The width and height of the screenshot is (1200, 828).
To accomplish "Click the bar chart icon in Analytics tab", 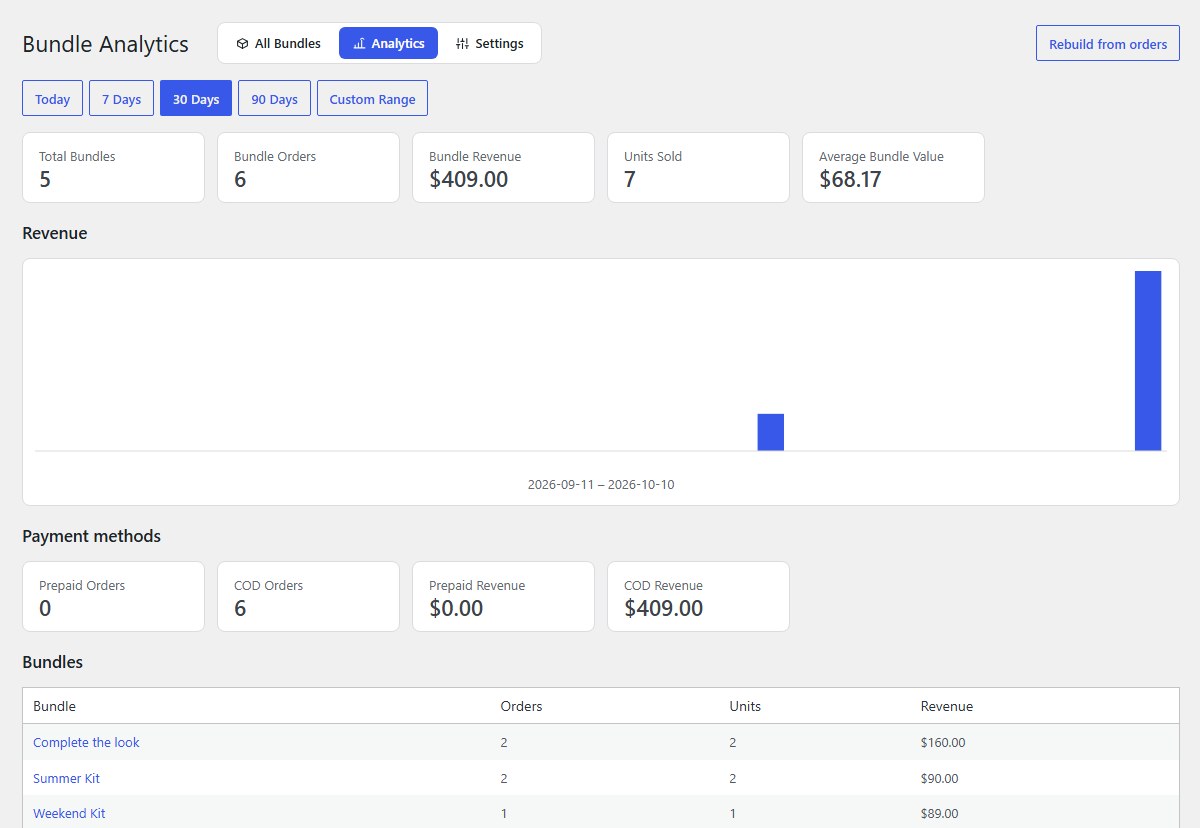I will (359, 44).
